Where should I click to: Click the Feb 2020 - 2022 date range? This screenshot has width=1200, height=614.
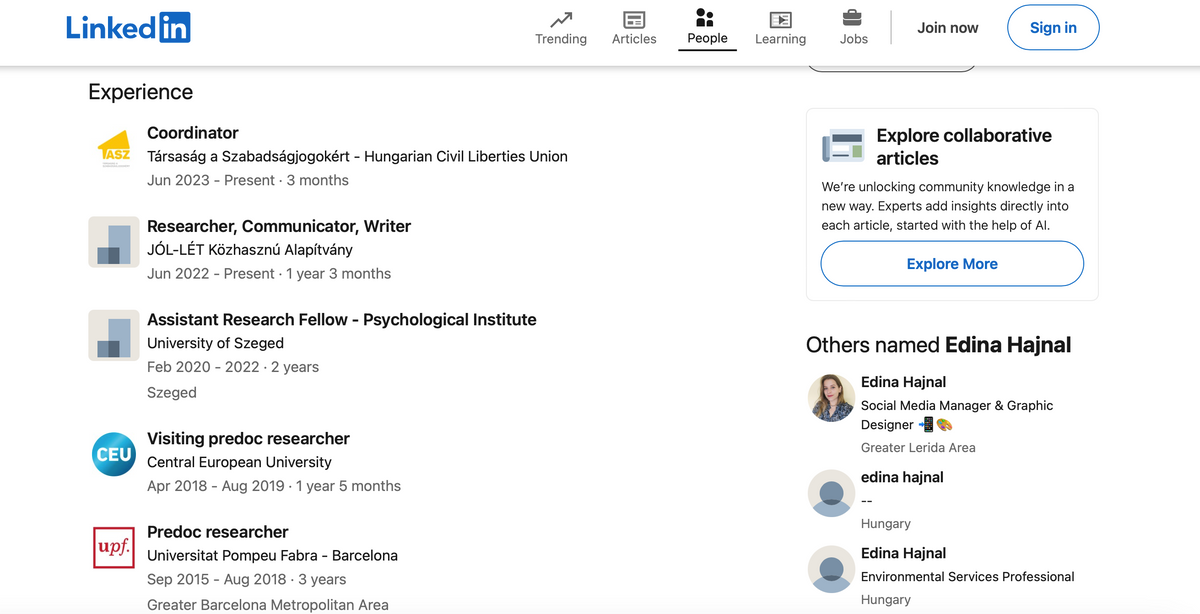(233, 367)
